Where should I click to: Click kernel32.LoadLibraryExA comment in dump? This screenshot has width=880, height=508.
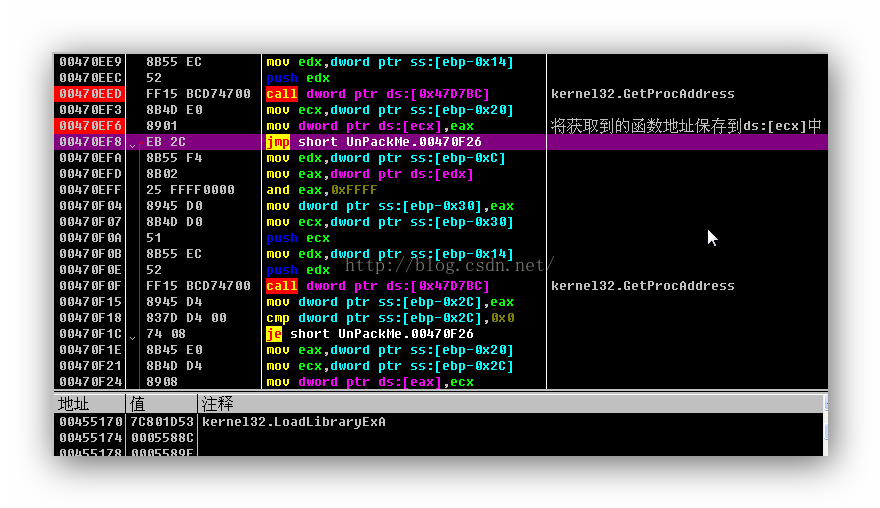(294, 422)
